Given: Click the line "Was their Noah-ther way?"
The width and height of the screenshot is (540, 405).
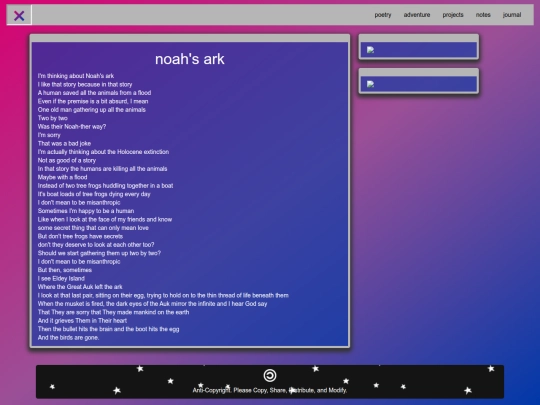Looking at the screenshot, I should [72, 126].
